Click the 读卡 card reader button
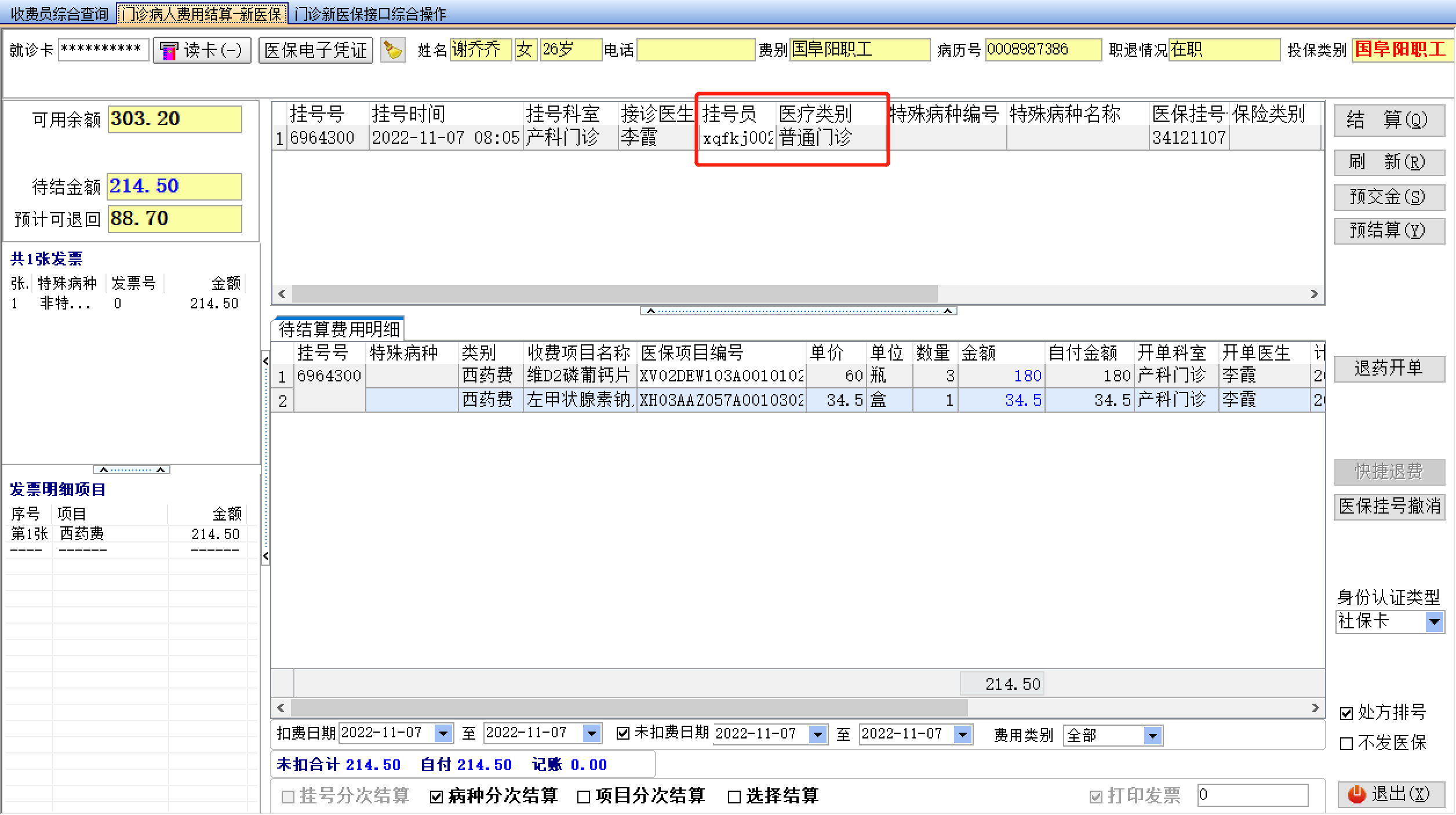 [202, 50]
